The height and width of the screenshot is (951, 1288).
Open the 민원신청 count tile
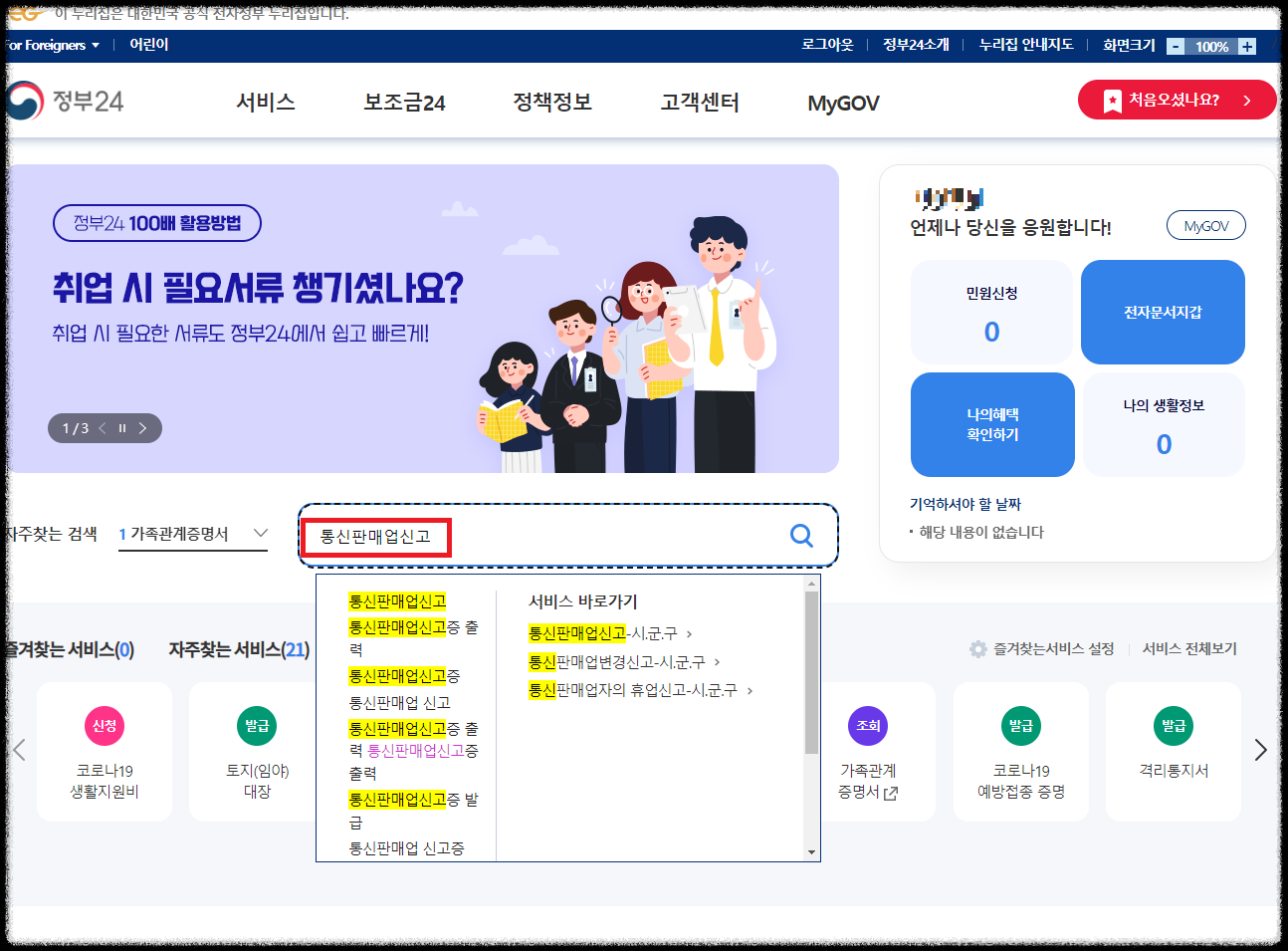point(991,313)
